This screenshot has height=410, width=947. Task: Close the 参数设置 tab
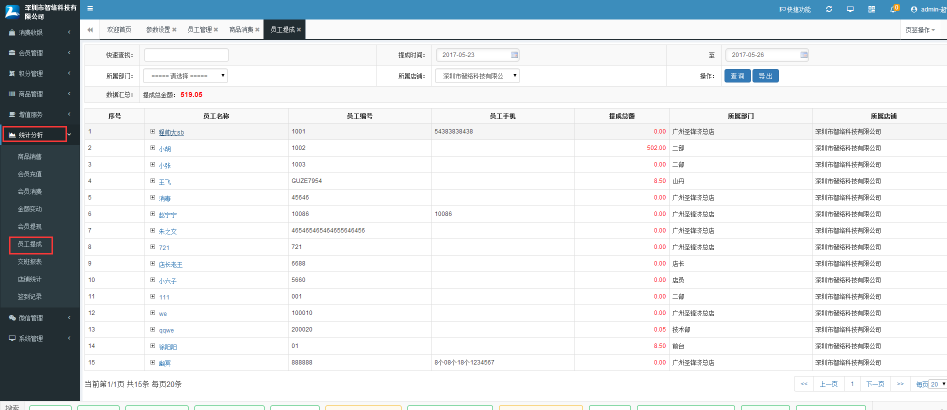pyautogui.click(x=174, y=30)
